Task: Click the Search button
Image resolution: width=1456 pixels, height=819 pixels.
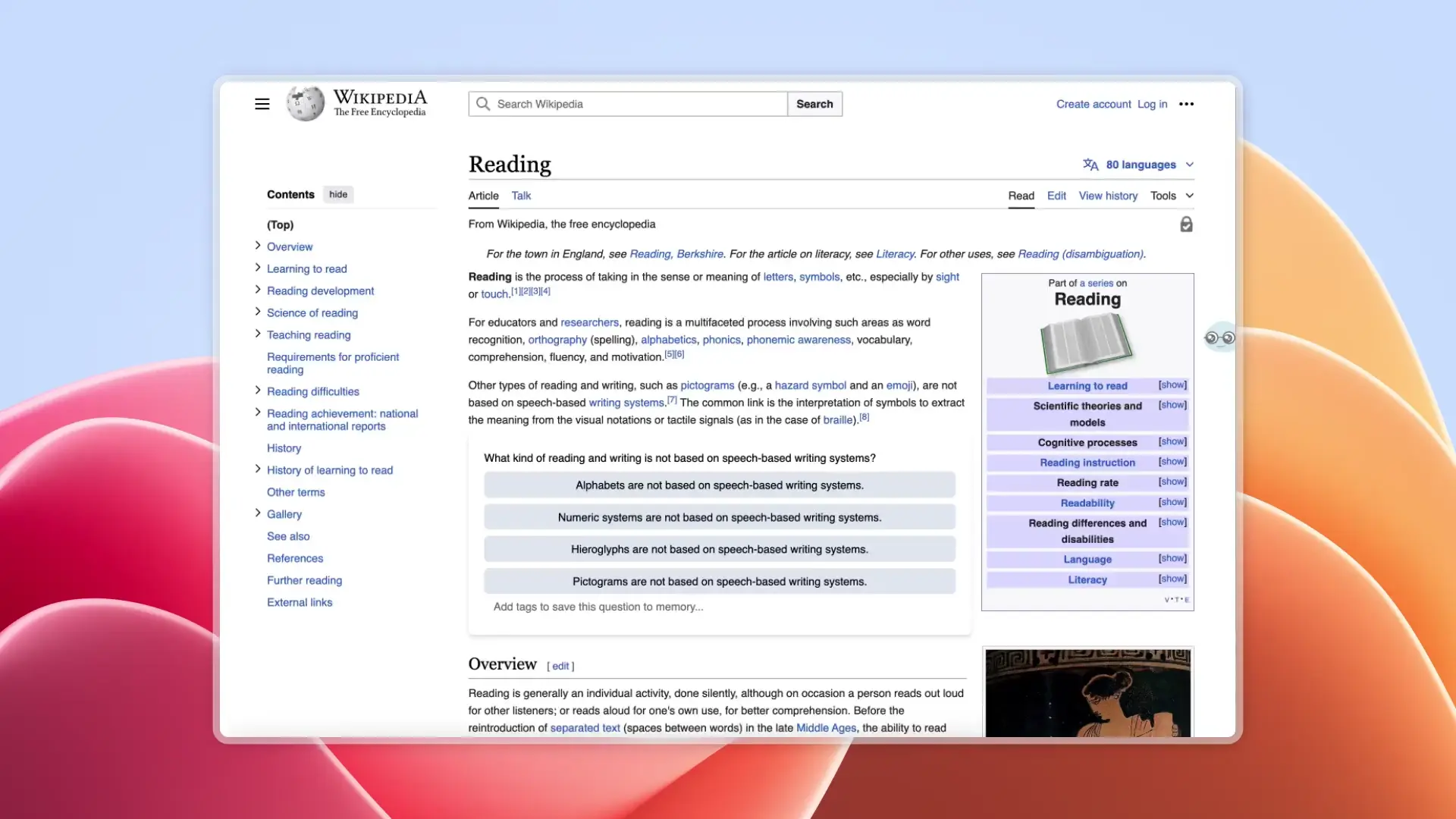Action: pos(814,104)
